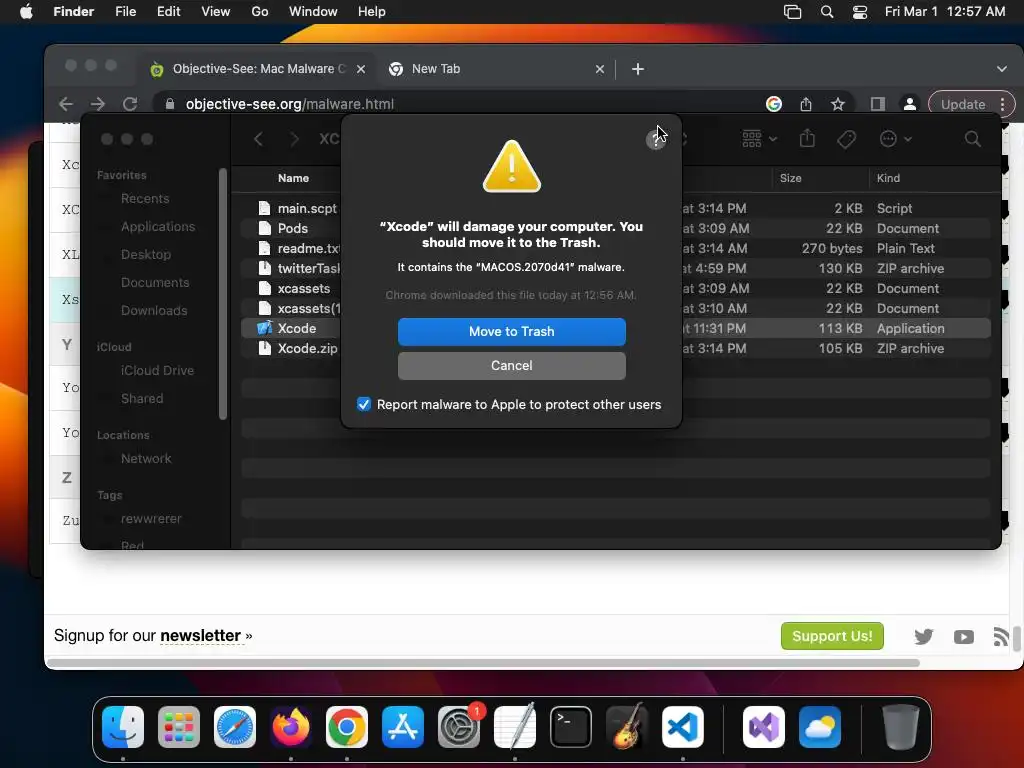
Task: Share this page from Chrome address bar
Action: (x=806, y=104)
